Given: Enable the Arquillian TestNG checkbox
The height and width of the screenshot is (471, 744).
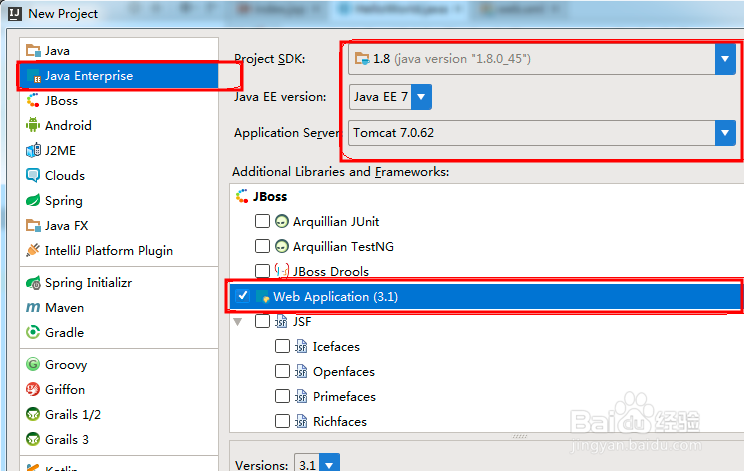Looking at the screenshot, I should [262, 246].
